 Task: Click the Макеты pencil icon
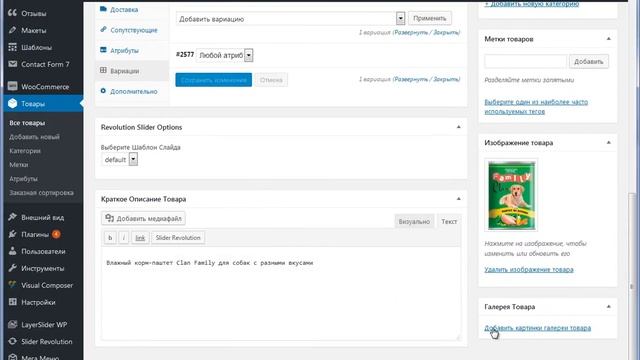point(13,30)
